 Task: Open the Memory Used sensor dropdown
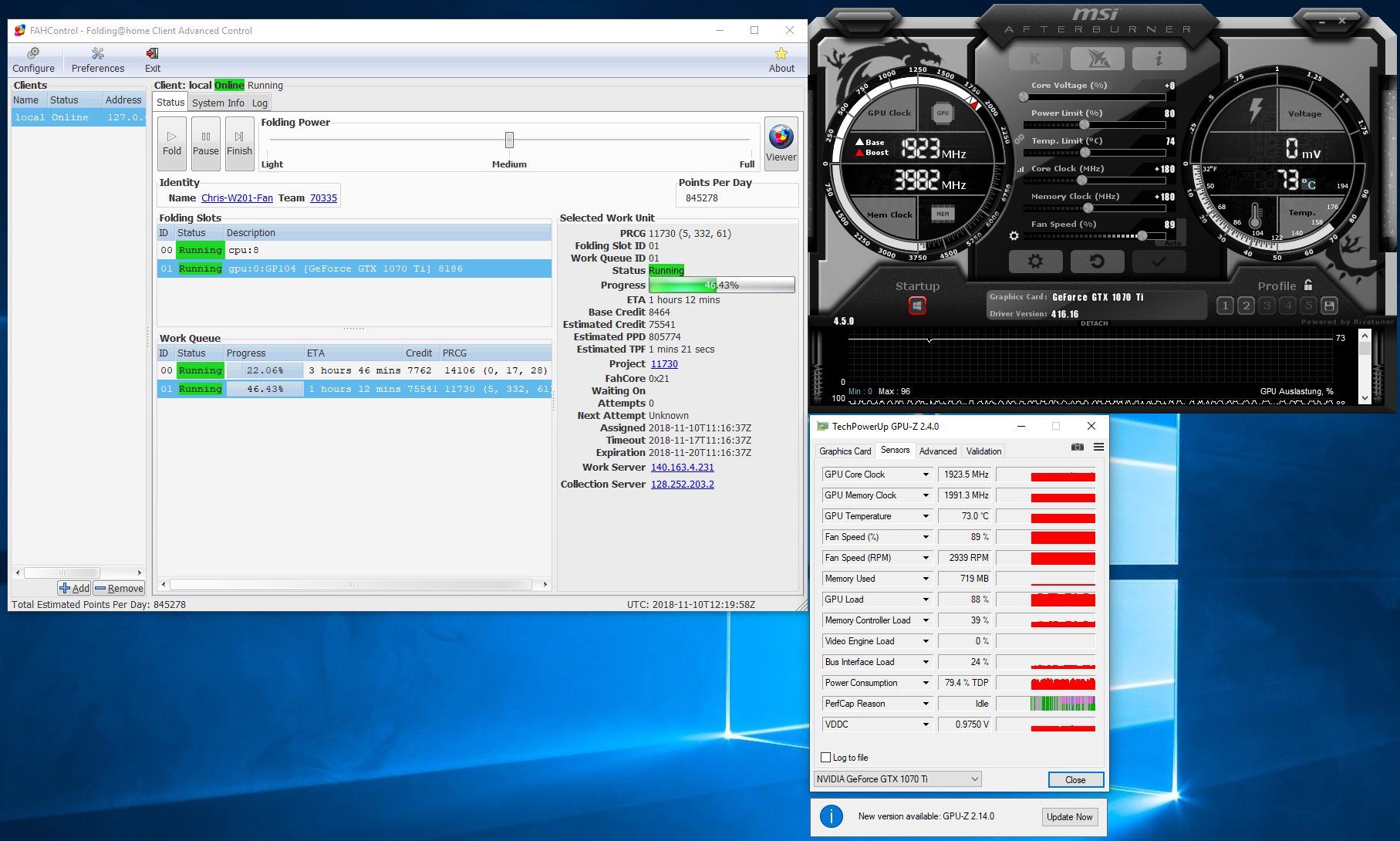(926, 579)
